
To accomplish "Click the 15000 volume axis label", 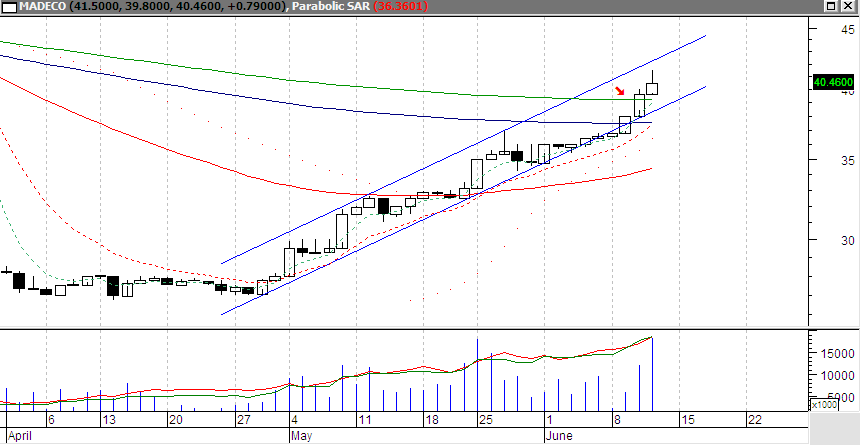I will click(x=837, y=353).
